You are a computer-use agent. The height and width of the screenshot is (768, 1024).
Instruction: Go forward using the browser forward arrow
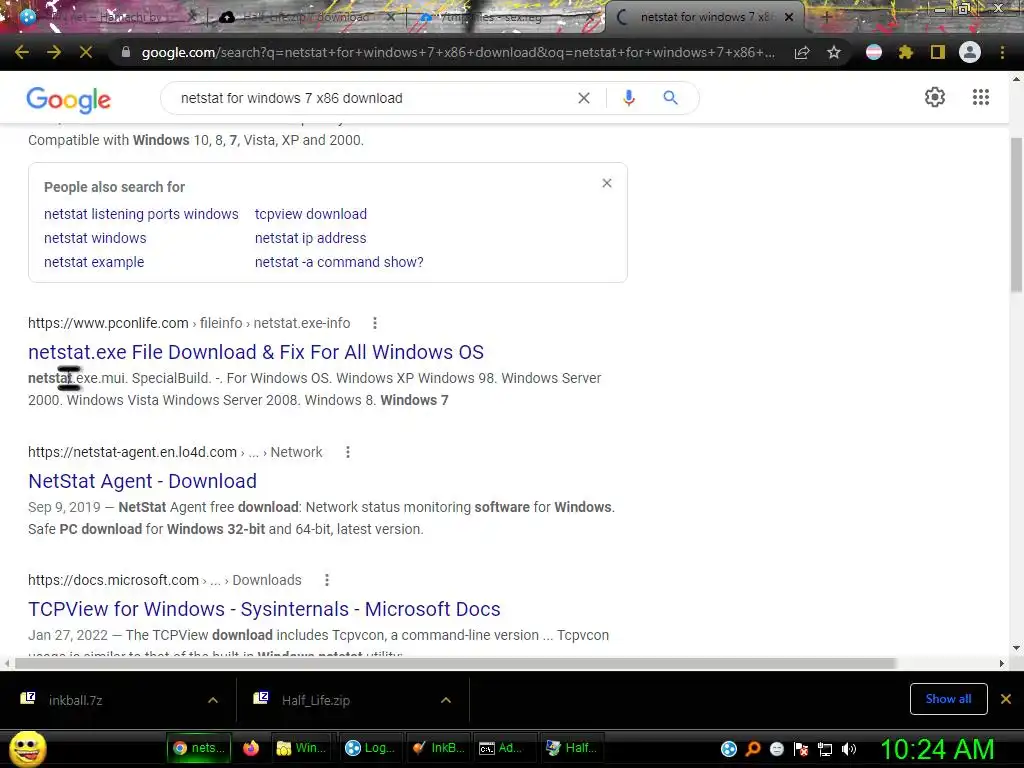[x=54, y=52]
